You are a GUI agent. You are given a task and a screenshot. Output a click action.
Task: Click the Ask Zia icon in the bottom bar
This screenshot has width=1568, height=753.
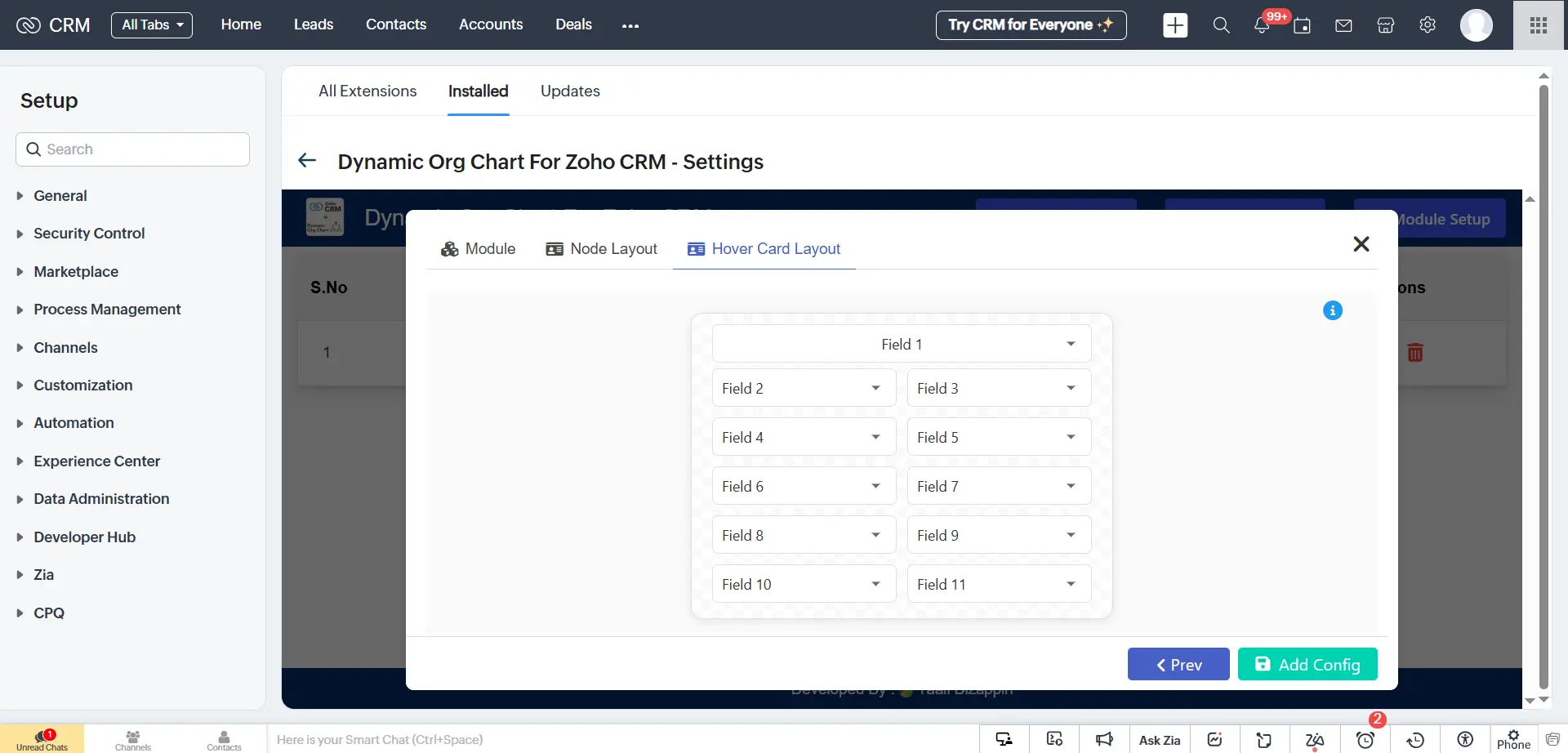point(1160,739)
